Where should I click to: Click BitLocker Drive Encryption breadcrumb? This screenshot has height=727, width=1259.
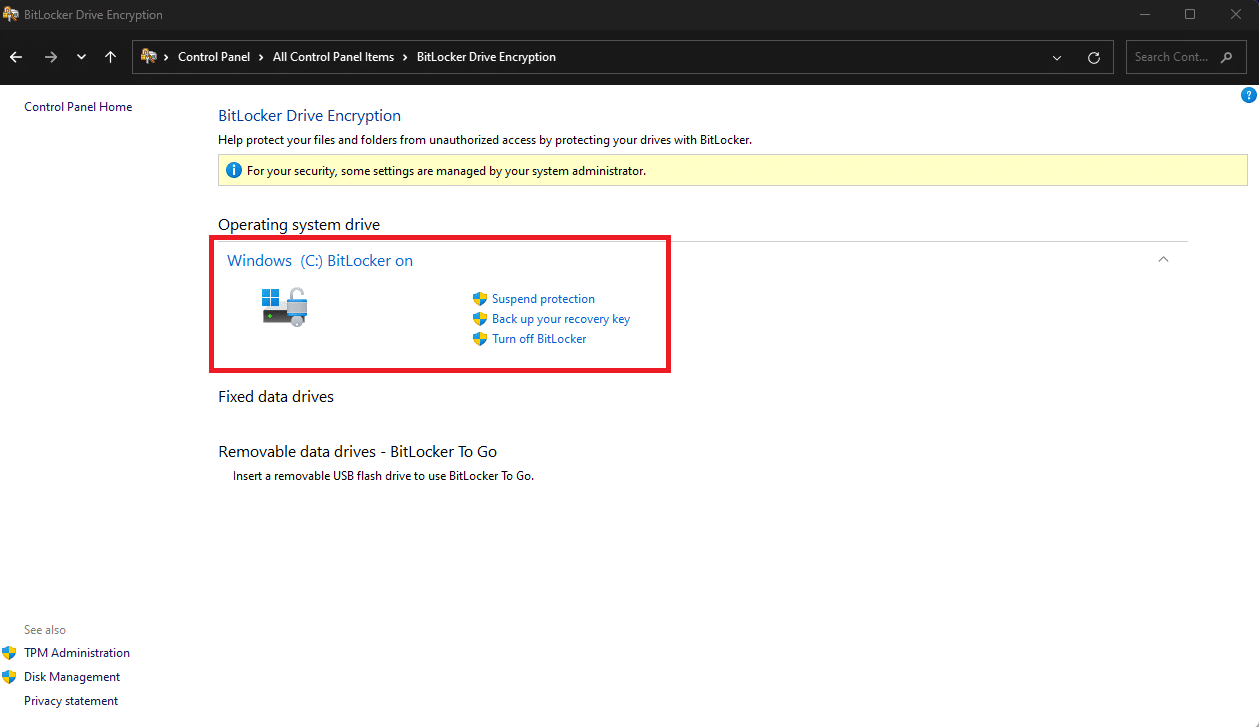[x=486, y=57]
